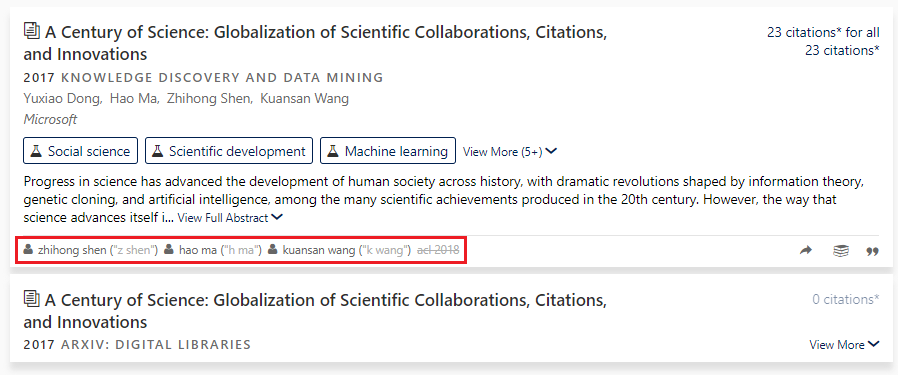
Task: Click the document icon beside arXiv paper title
Action: click(32, 298)
